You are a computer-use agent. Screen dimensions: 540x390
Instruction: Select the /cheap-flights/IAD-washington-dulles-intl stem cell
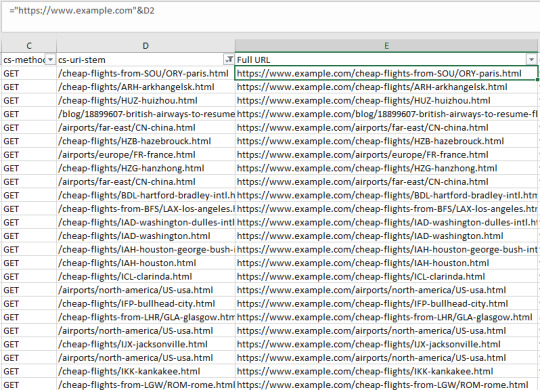pos(146,223)
